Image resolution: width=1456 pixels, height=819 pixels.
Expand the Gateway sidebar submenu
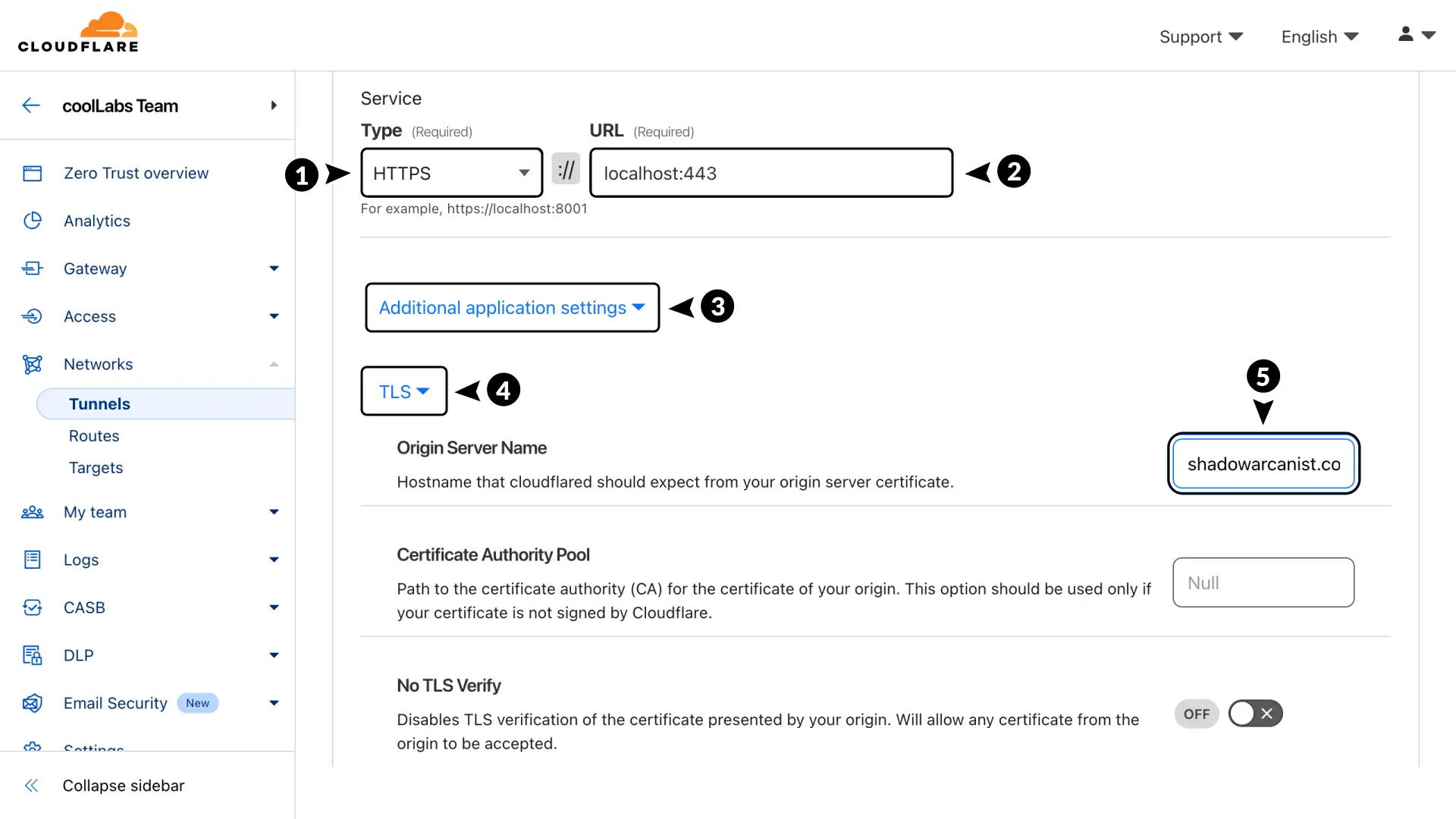274,268
